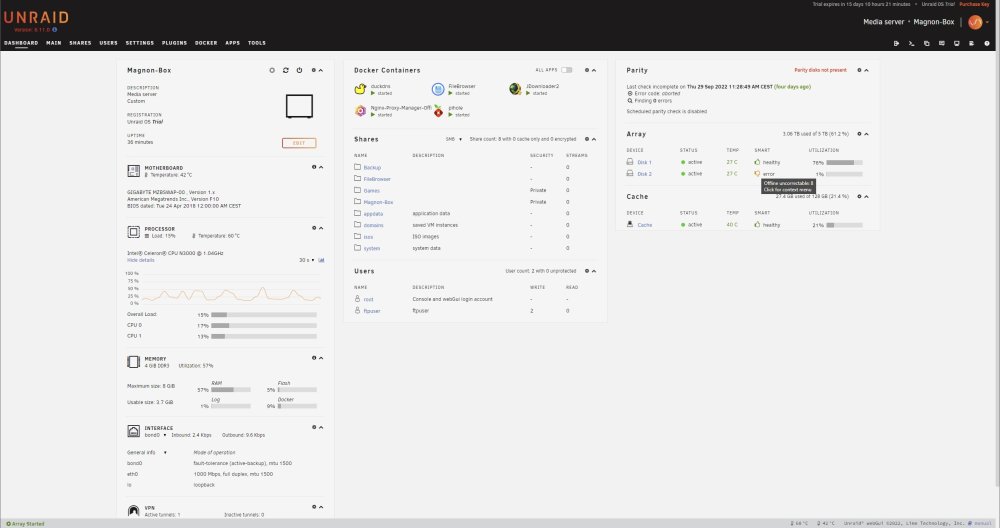Click the Disk 2 SMART error thumbs-down icon
Screen dimensions: 1000x528
[x=757, y=173]
